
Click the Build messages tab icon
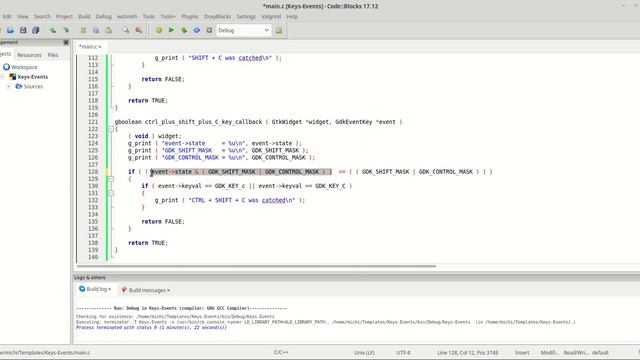pos(124,290)
